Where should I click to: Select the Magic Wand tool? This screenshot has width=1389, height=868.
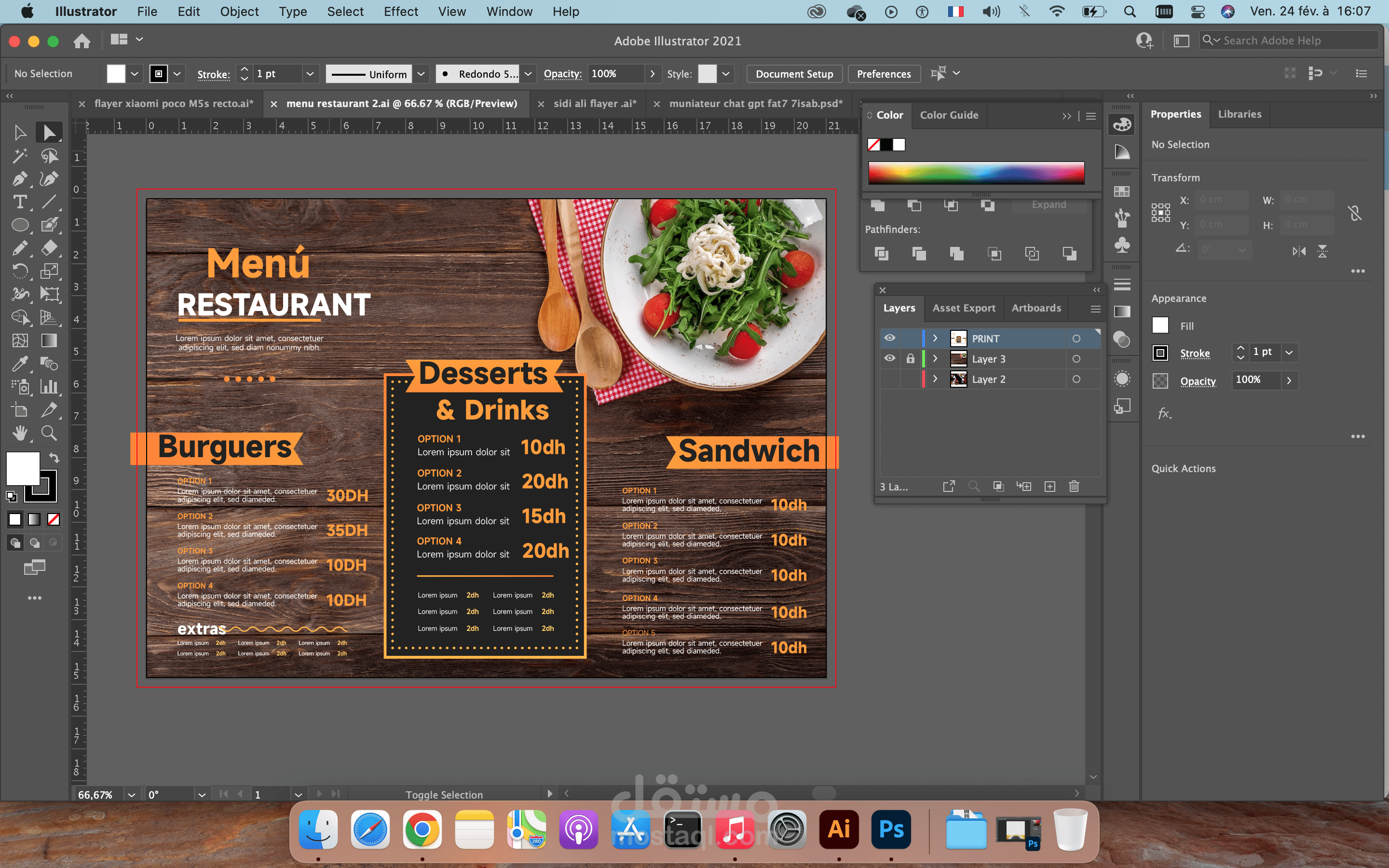19,156
